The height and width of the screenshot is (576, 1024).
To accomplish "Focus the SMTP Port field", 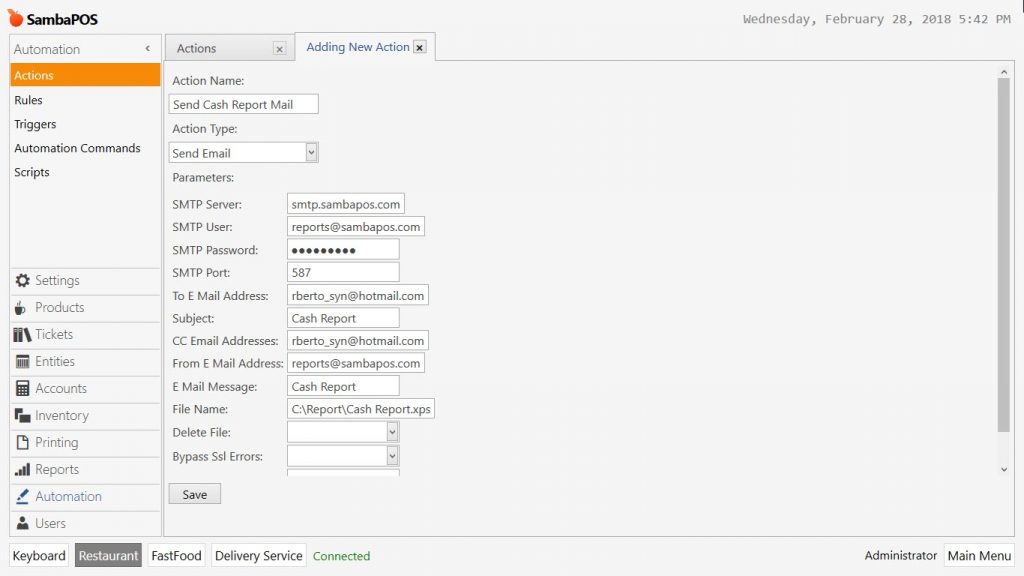I will pos(343,272).
